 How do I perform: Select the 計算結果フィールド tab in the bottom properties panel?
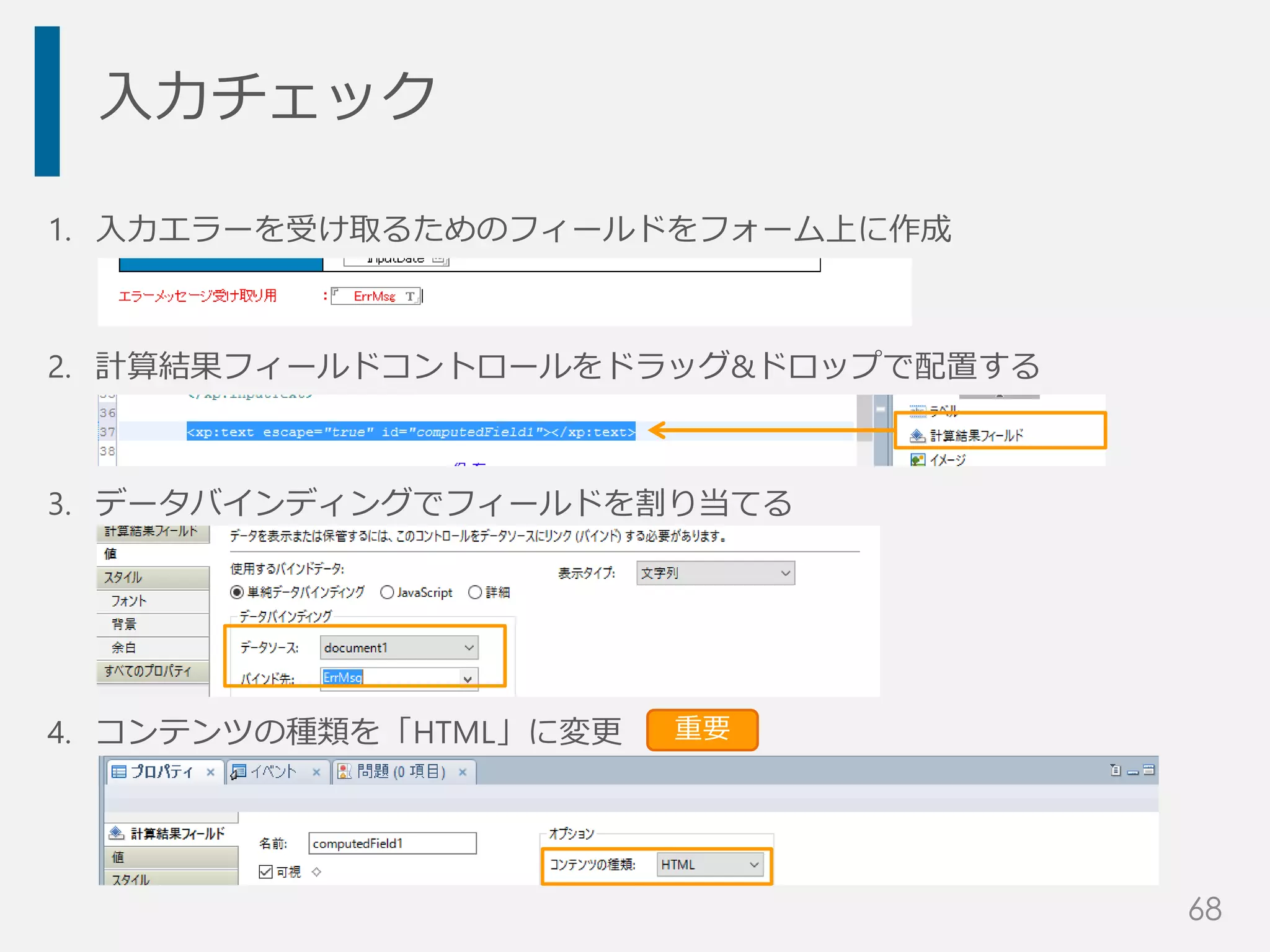(172, 833)
